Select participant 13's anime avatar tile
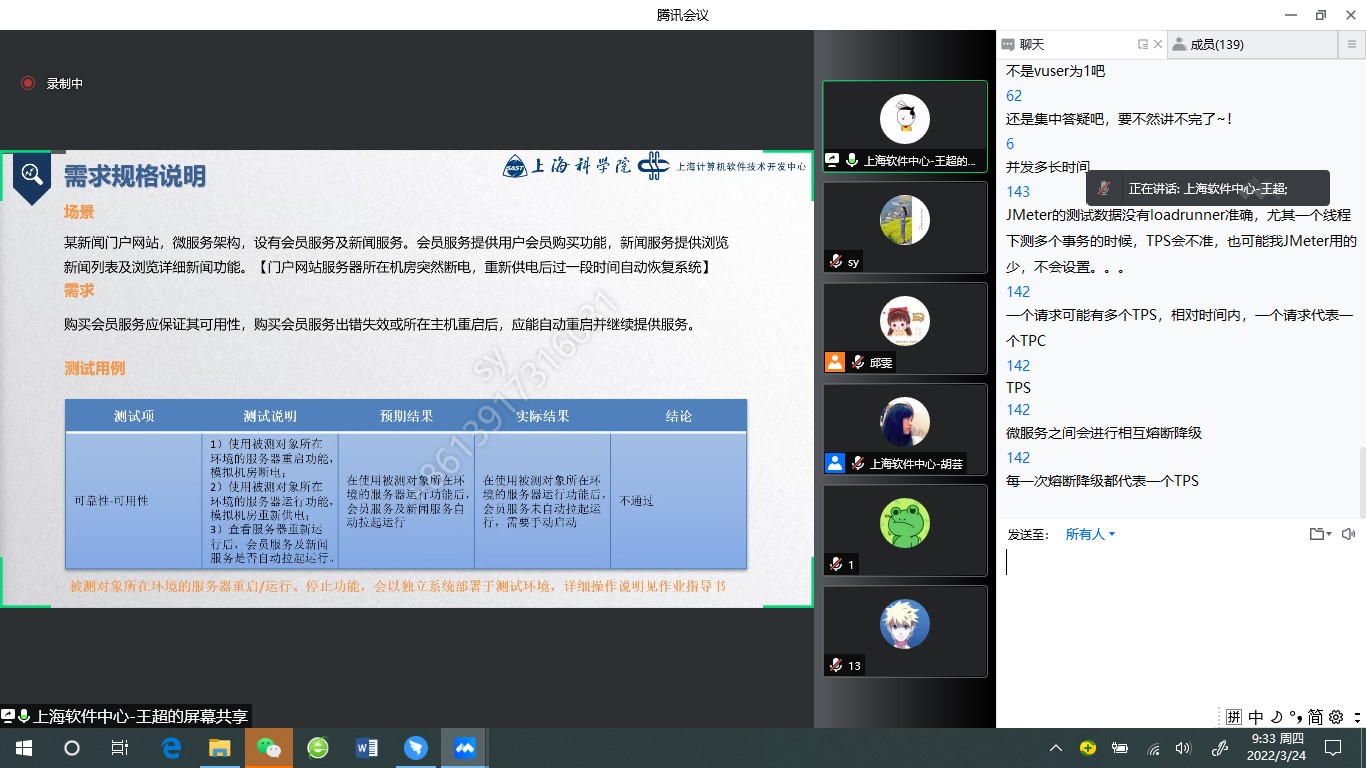1366x768 pixels. tap(905, 631)
